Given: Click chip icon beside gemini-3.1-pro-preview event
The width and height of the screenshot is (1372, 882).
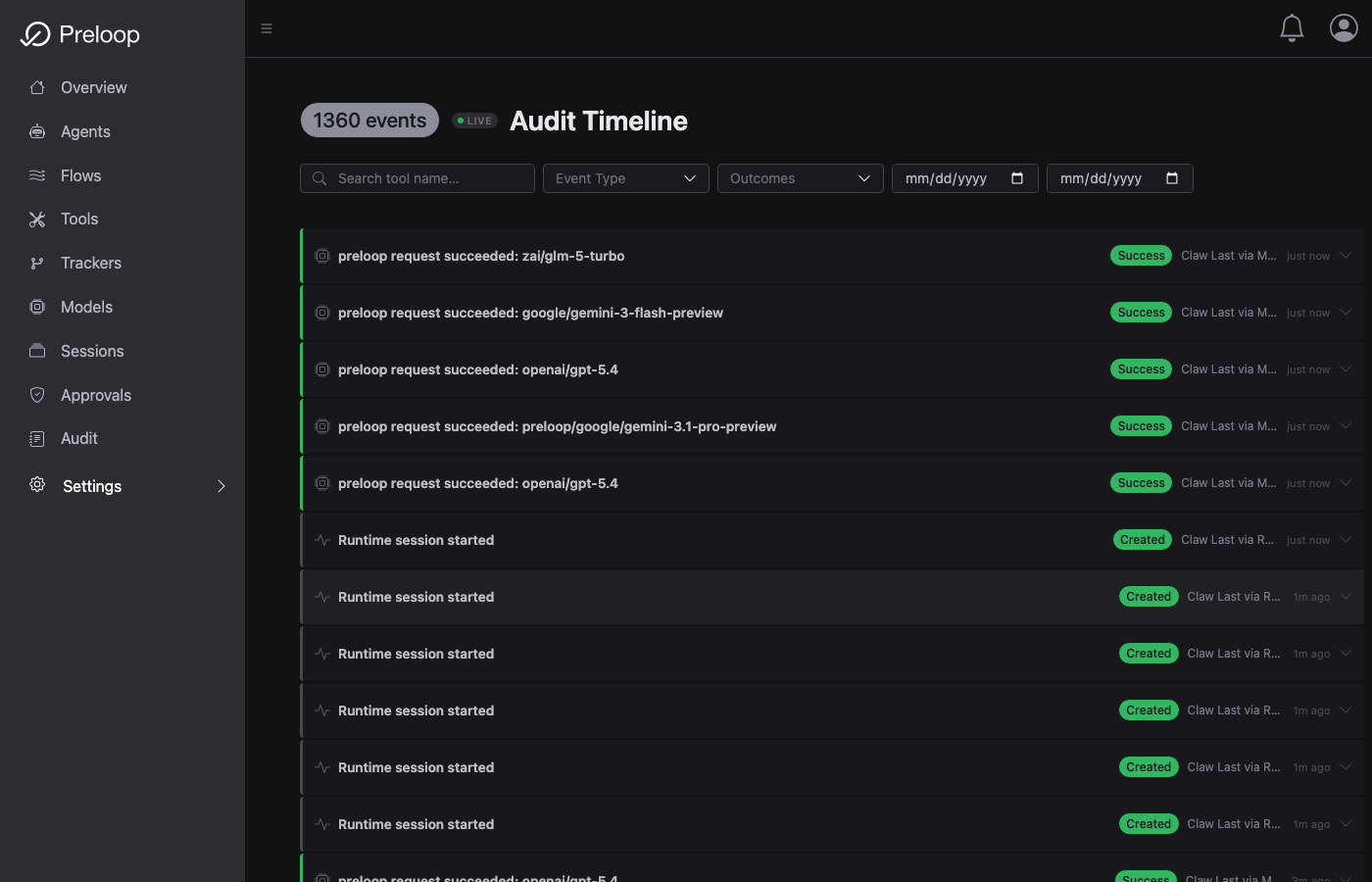Looking at the screenshot, I should [322, 426].
